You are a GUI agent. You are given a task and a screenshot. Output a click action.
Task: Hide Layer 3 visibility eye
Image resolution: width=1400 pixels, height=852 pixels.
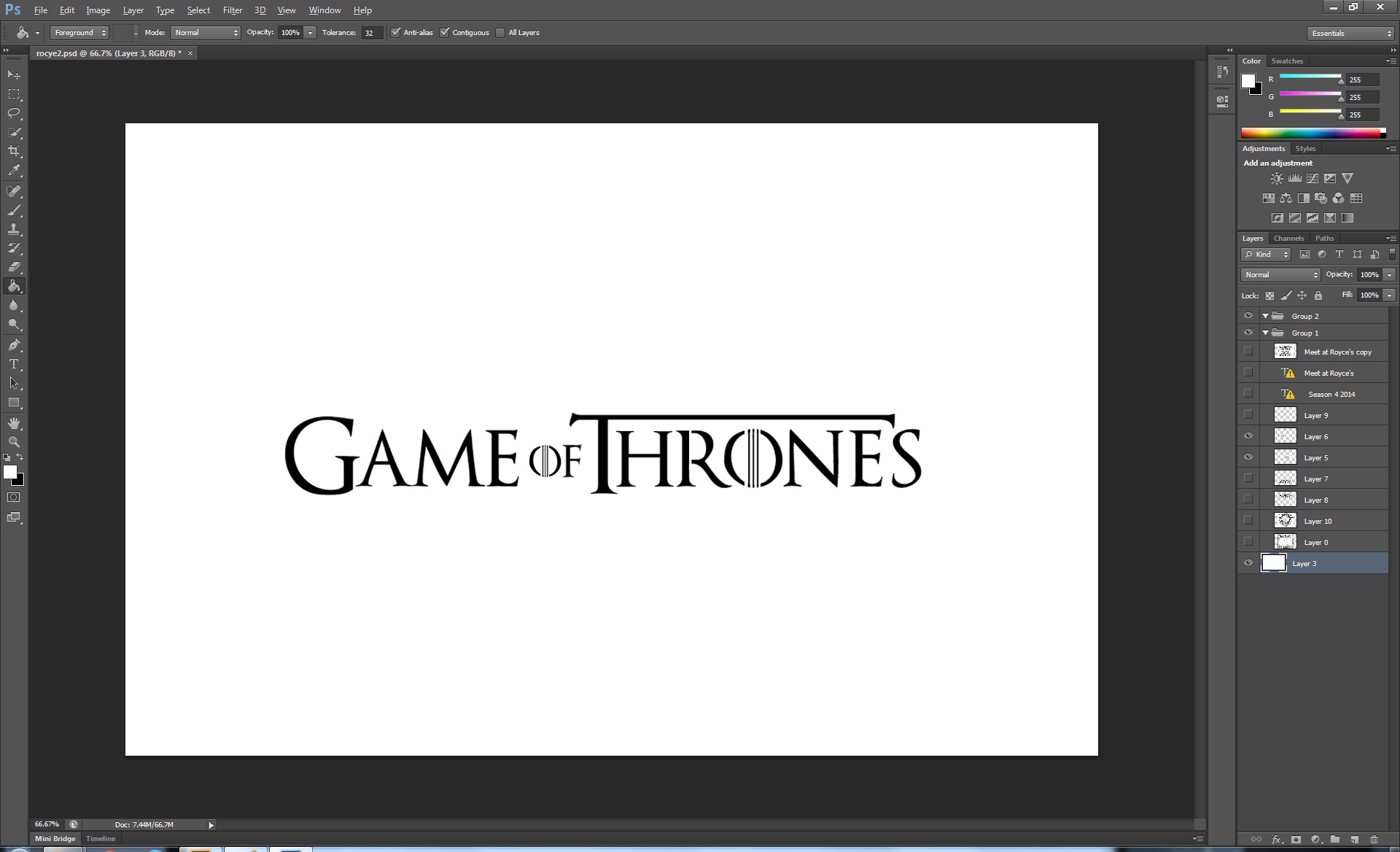click(1248, 563)
